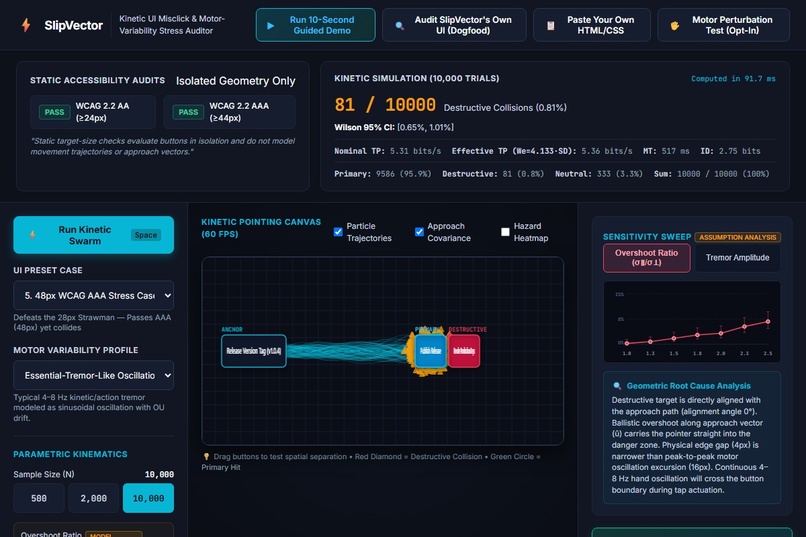This screenshot has width=806, height=537.
Task: Open the Motor Variability Profile dropdown
Action: tap(94, 376)
